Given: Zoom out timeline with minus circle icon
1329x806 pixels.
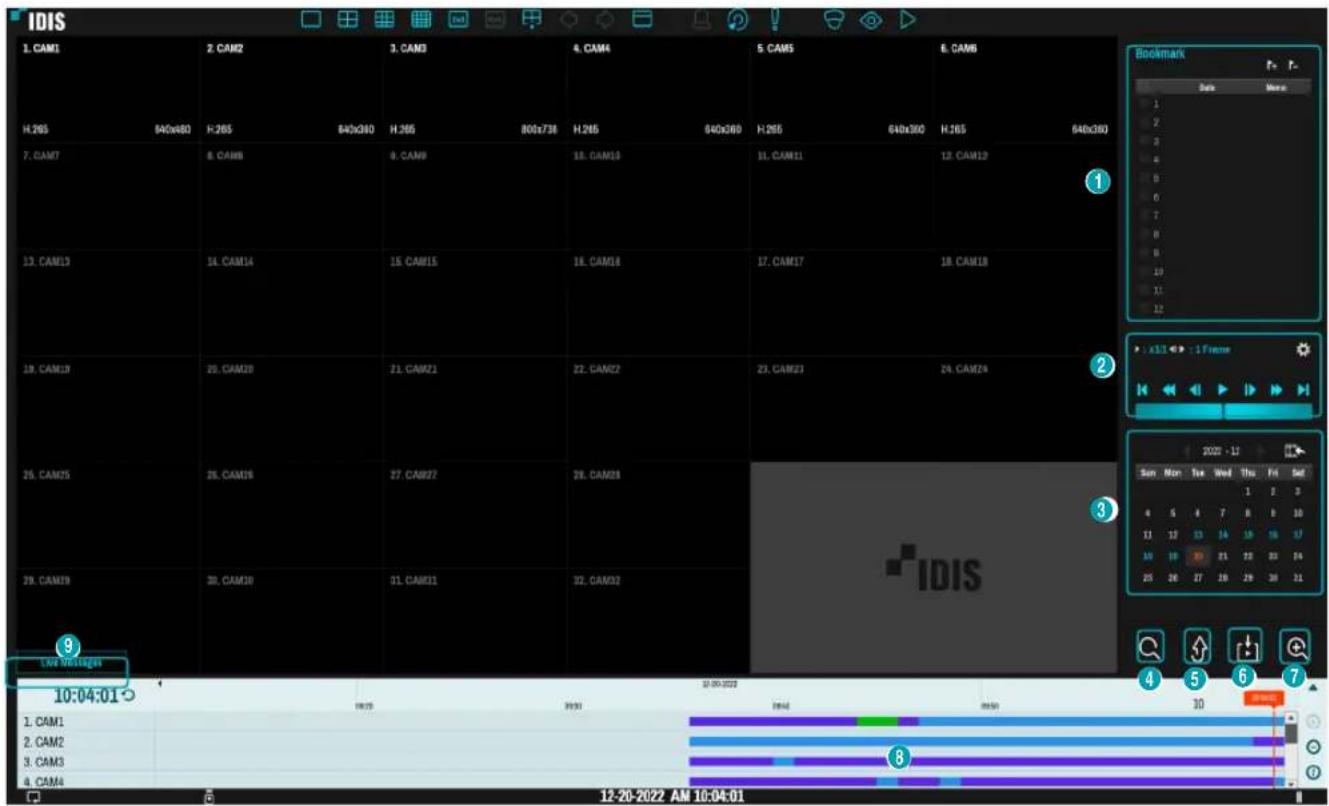Looking at the screenshot, I should point(1314,747).
